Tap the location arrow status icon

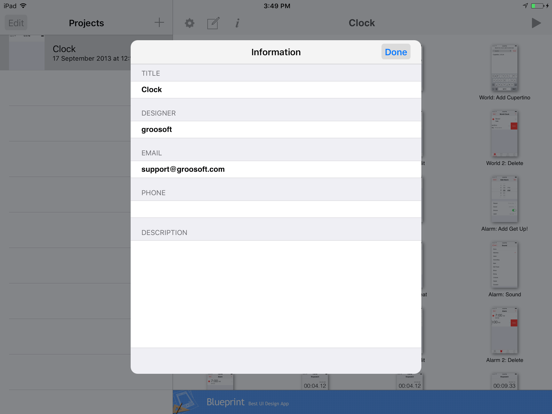pyautogui.click(x=525, y=6)
